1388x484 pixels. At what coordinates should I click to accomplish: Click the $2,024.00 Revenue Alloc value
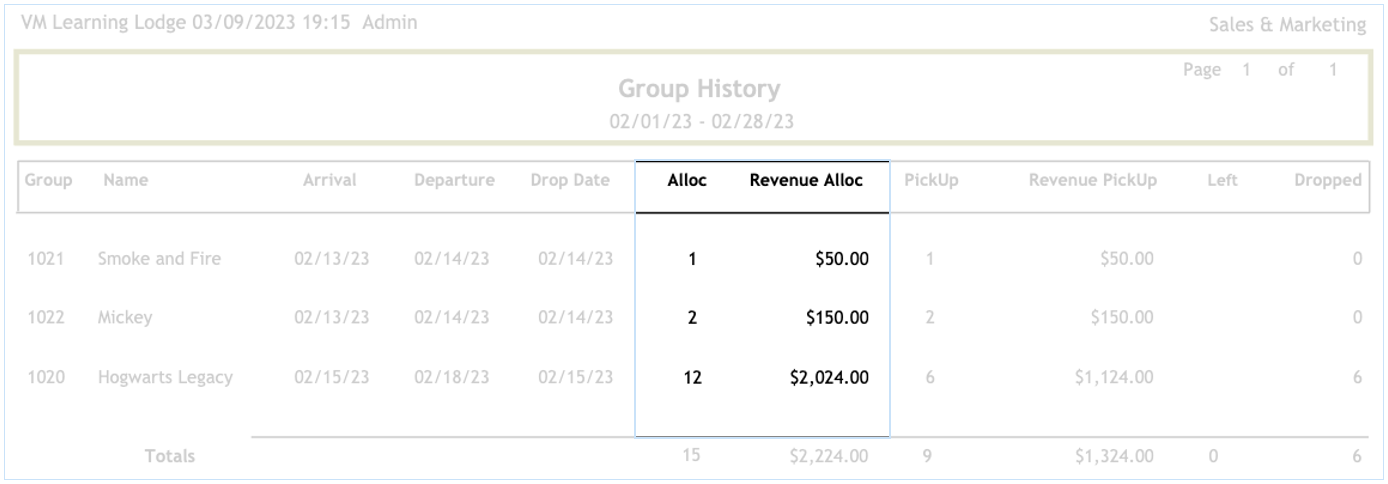[x=829, y=378]
